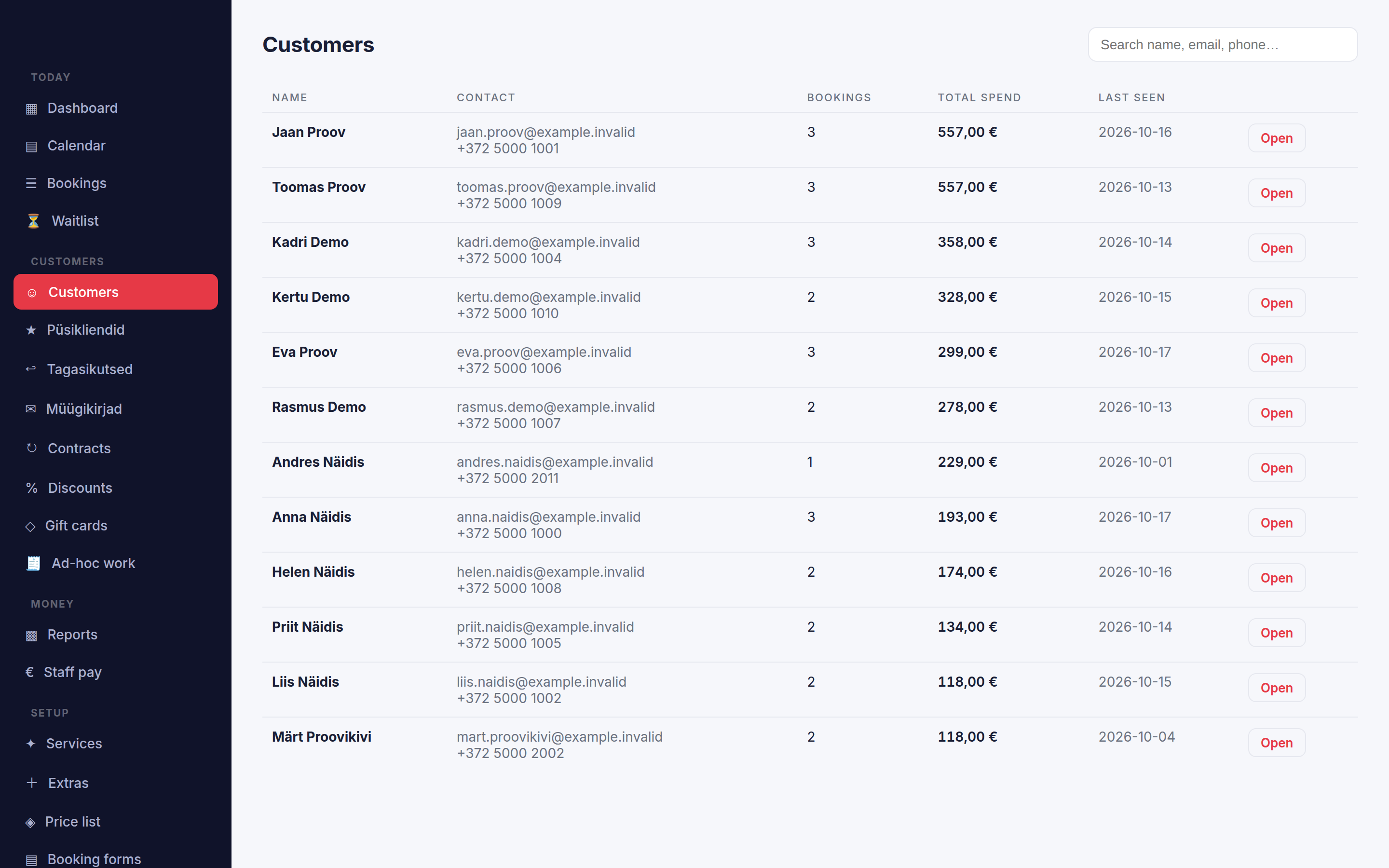
Task: Open Anna Näidis customer record
Action: point(1277,523)
